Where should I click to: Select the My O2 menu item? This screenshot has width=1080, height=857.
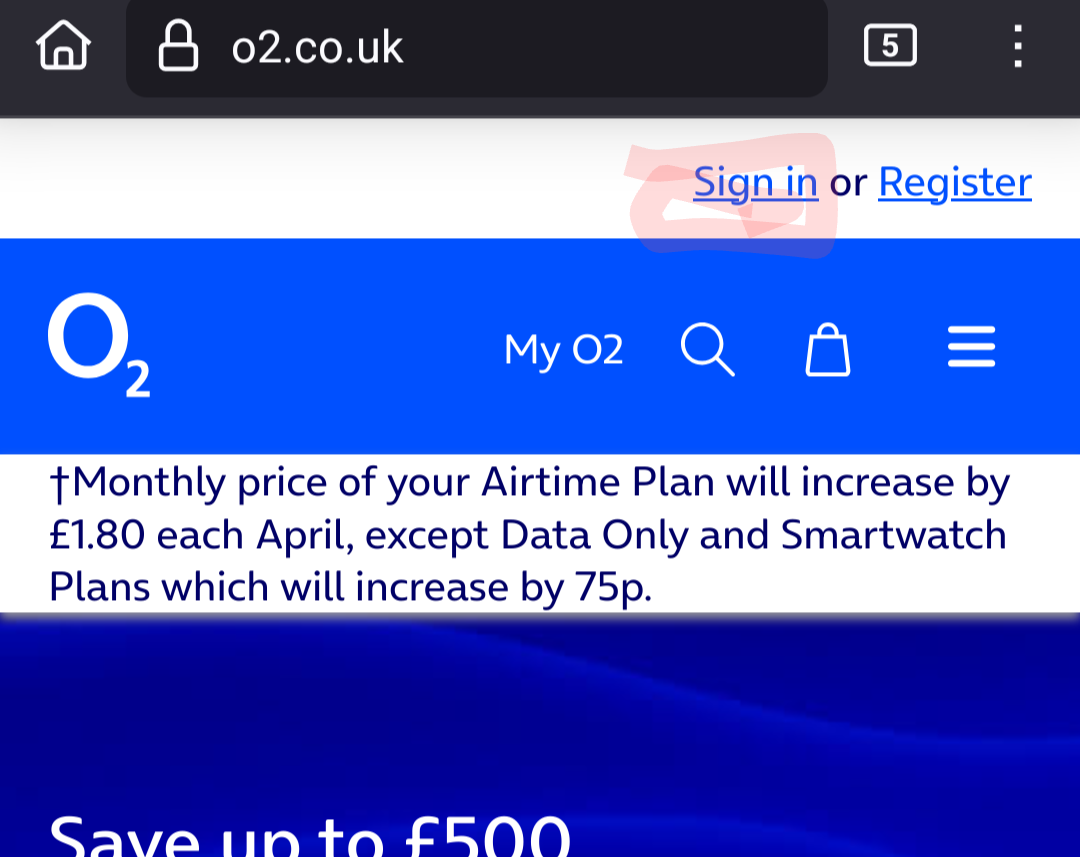[563, 349]
